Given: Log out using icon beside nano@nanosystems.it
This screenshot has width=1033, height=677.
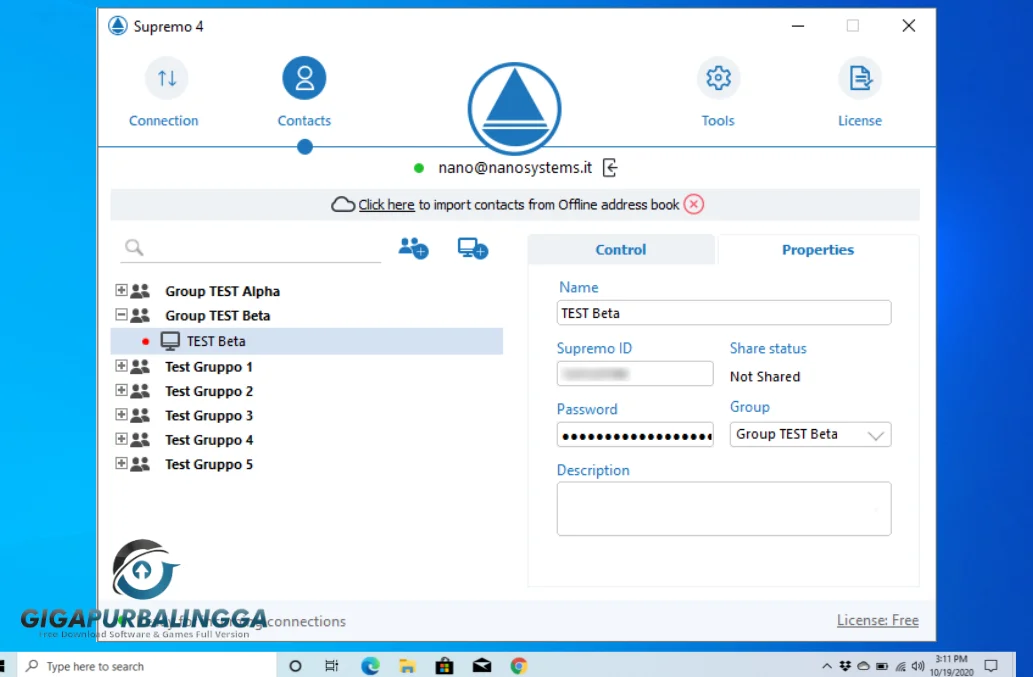Looking at the screenshot, I should pyautogui.click(x=610, y=168).
